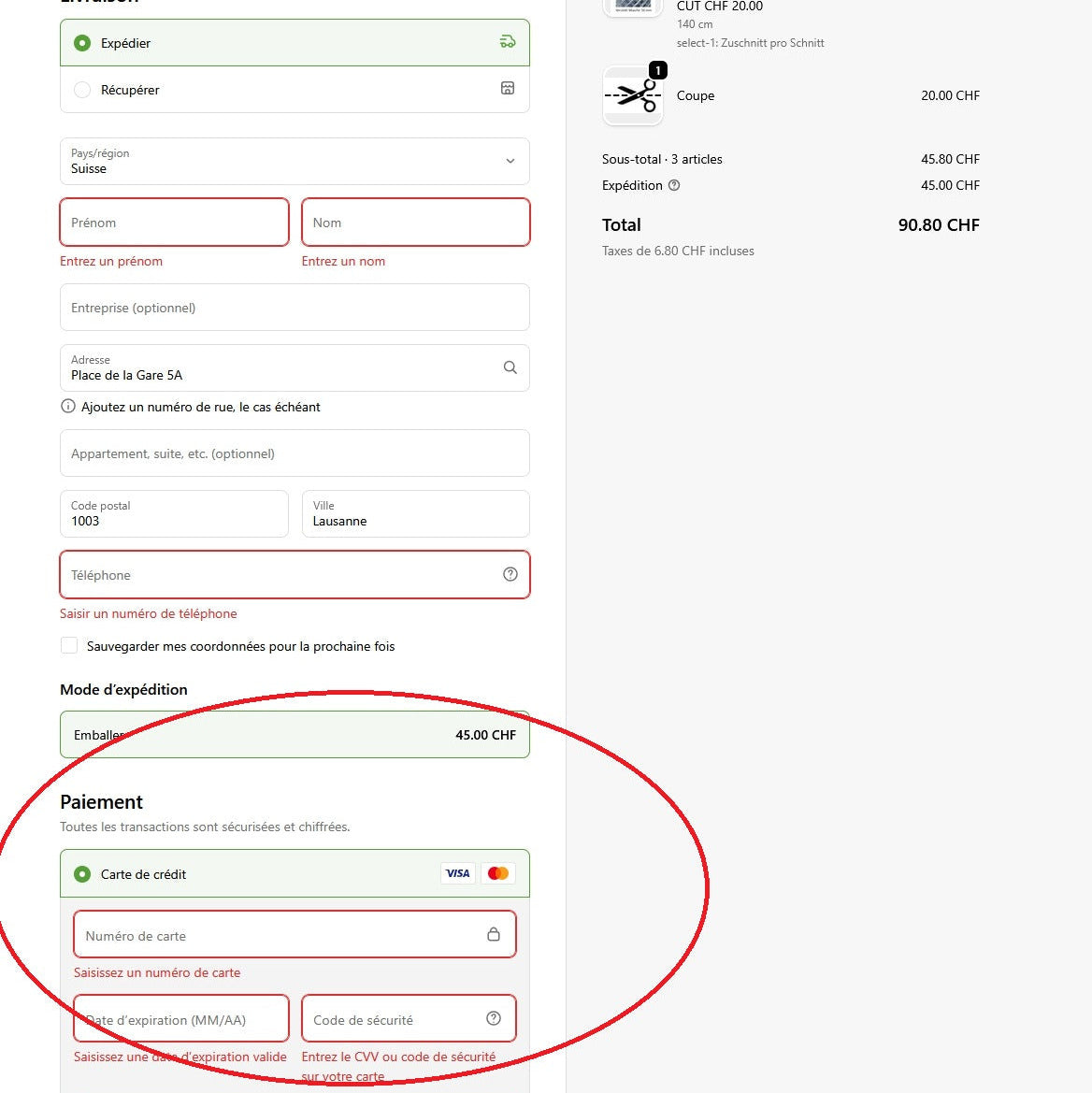
Task: Click the Nom input field
Action: [415, 223]
